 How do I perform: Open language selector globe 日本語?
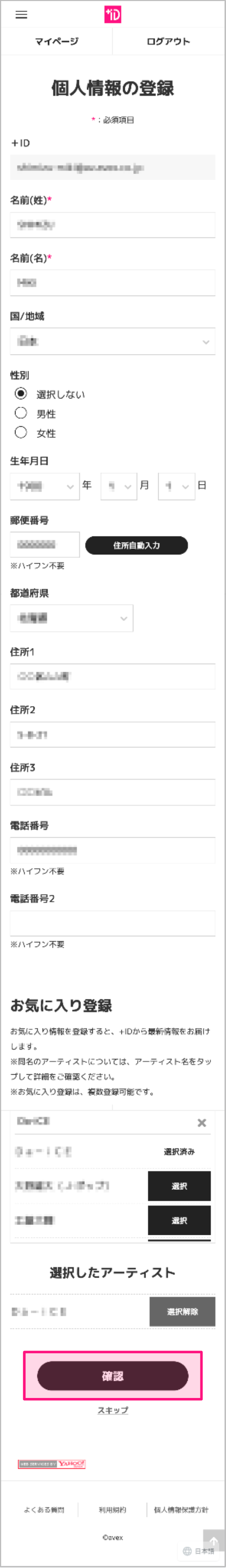pyautogui.click(x=199, y=1551)
